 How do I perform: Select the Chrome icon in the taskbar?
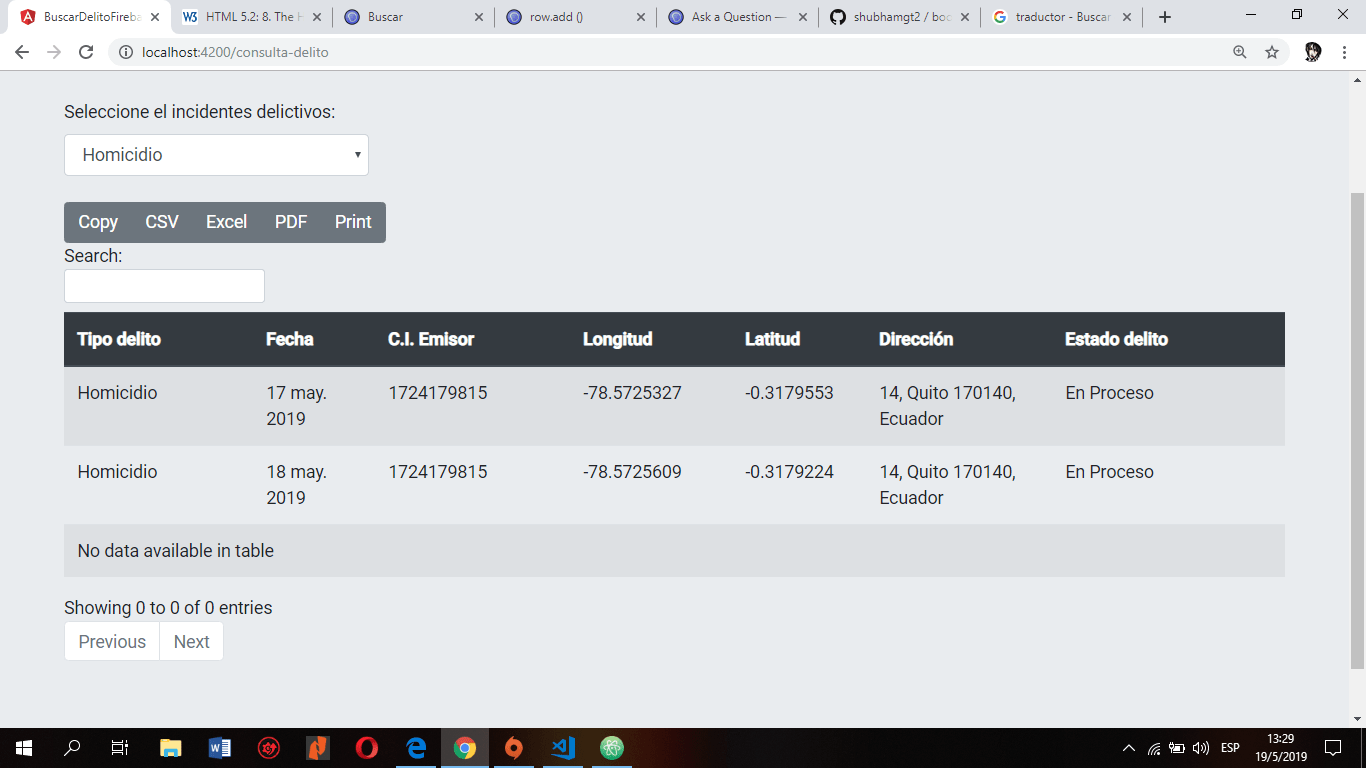(465, 747)
